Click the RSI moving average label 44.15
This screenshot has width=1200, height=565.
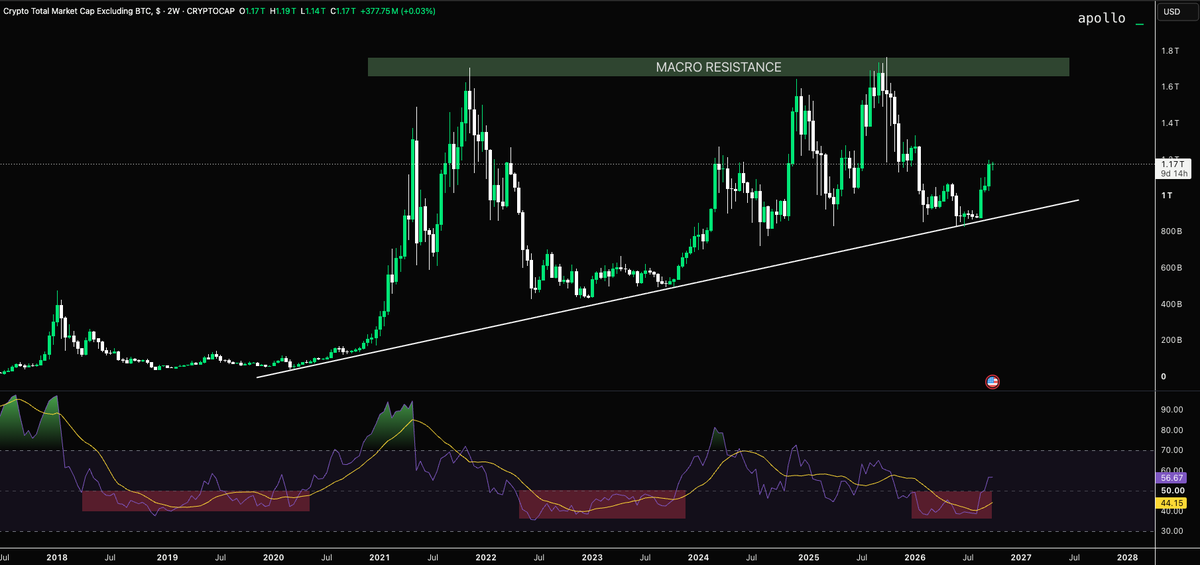tap(1172, 503)
